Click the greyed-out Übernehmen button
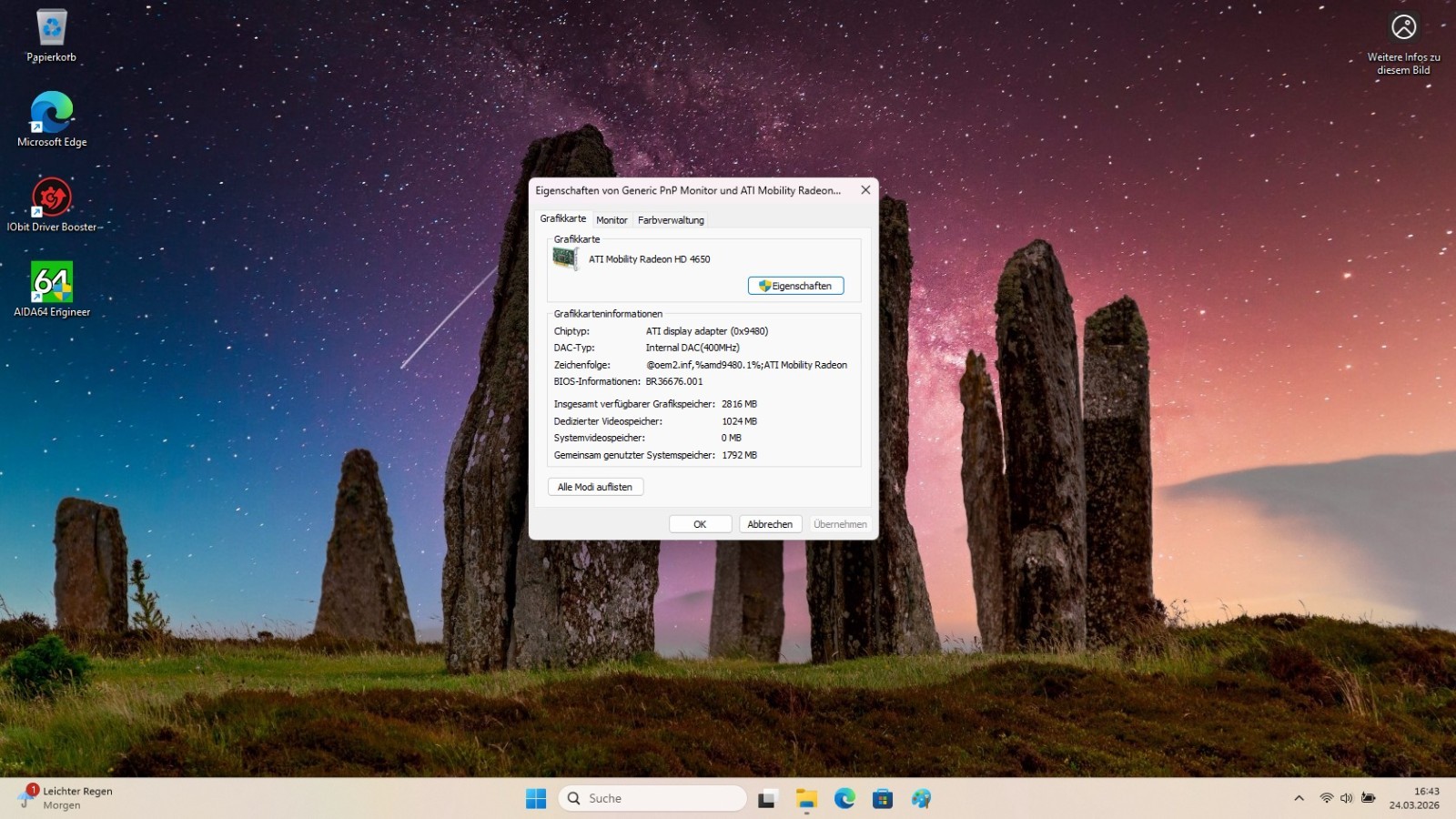This screenshot has width=1456, height=819. click(840, 524)
